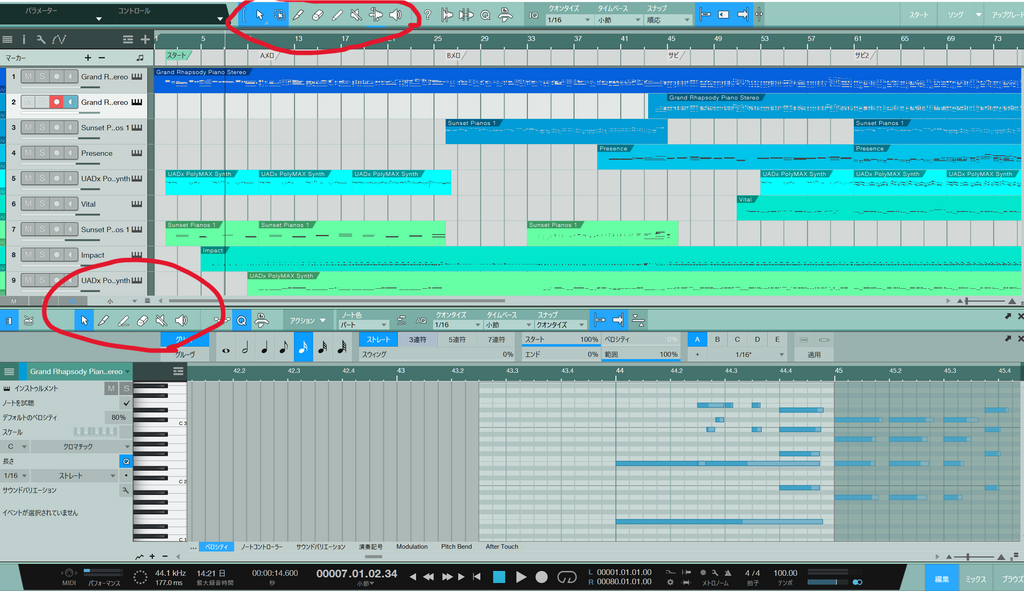Image resolution: width=1024 pixels, height=591 pixels.
Task: Open the wrench options icon above track list
Action: point(40,40)
